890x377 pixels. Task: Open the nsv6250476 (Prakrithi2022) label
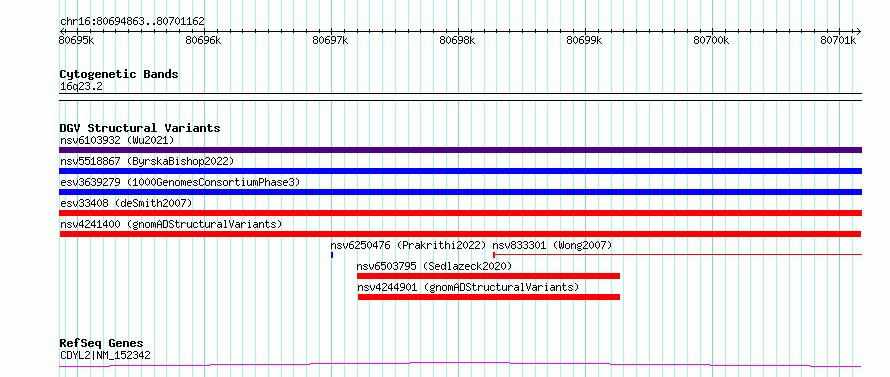(409, 245)
